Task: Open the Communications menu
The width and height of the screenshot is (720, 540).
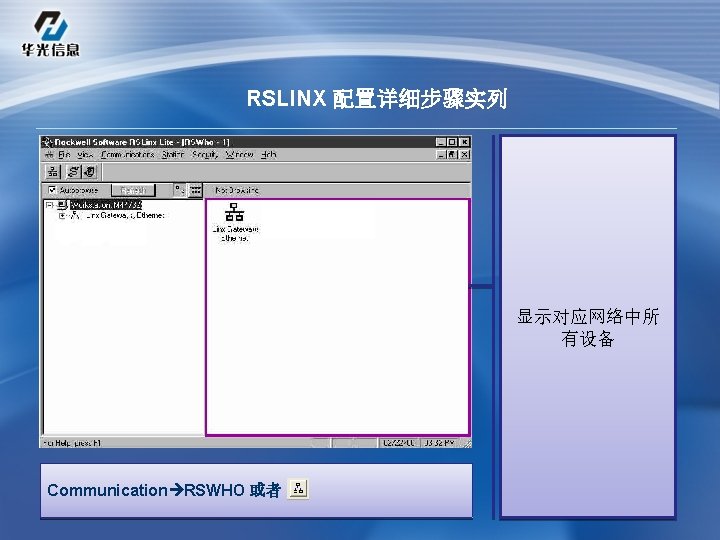Action: click(128, 155)
